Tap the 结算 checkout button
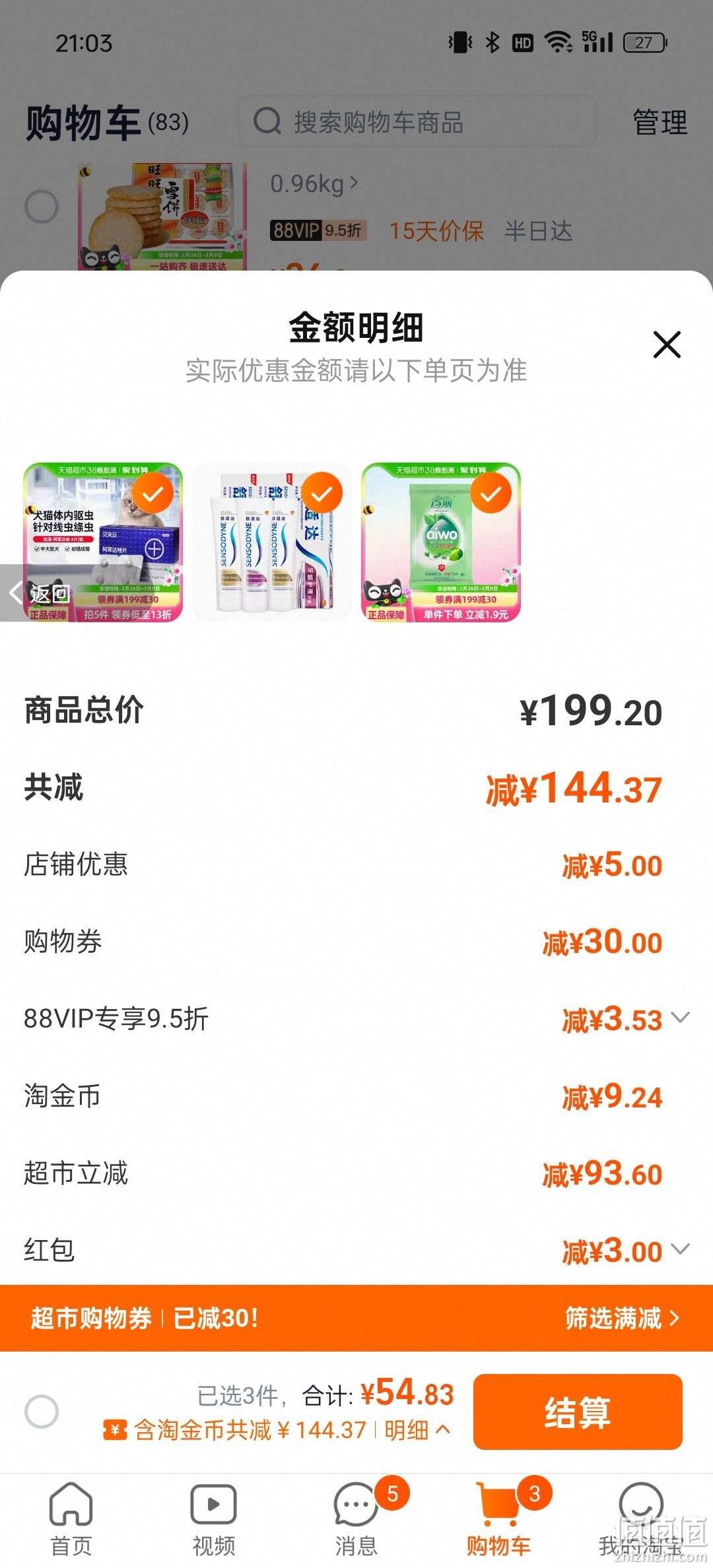The image size is (713, 1568). [x=578, y=1412]
